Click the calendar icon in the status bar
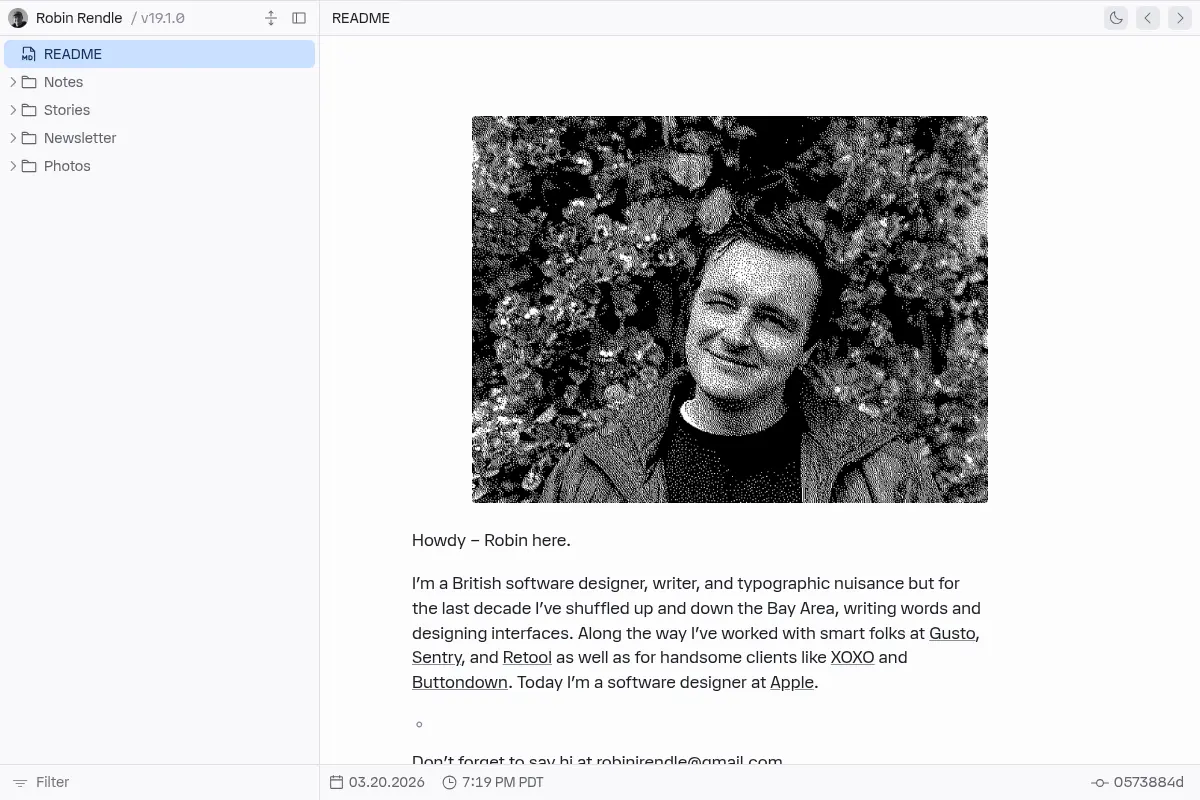The image size is (1200, 800). 337,782
